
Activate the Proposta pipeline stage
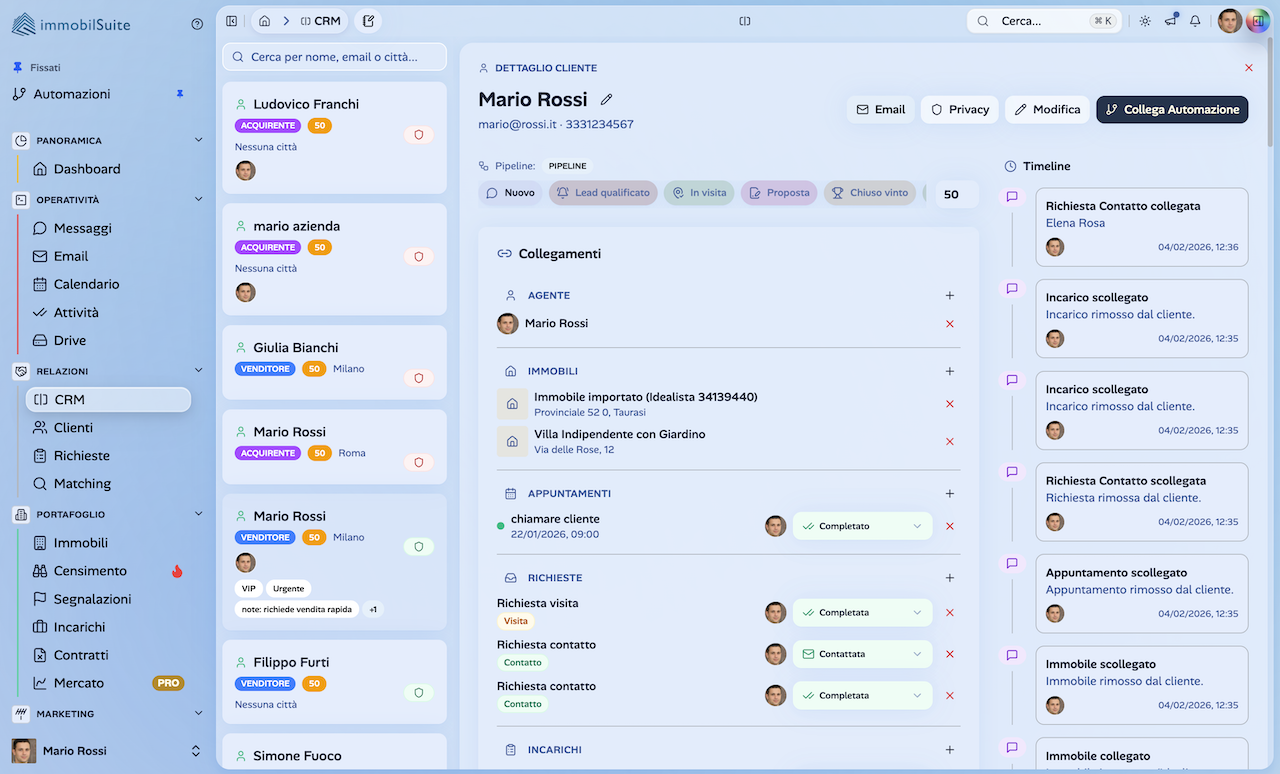[x=778, y=192]
